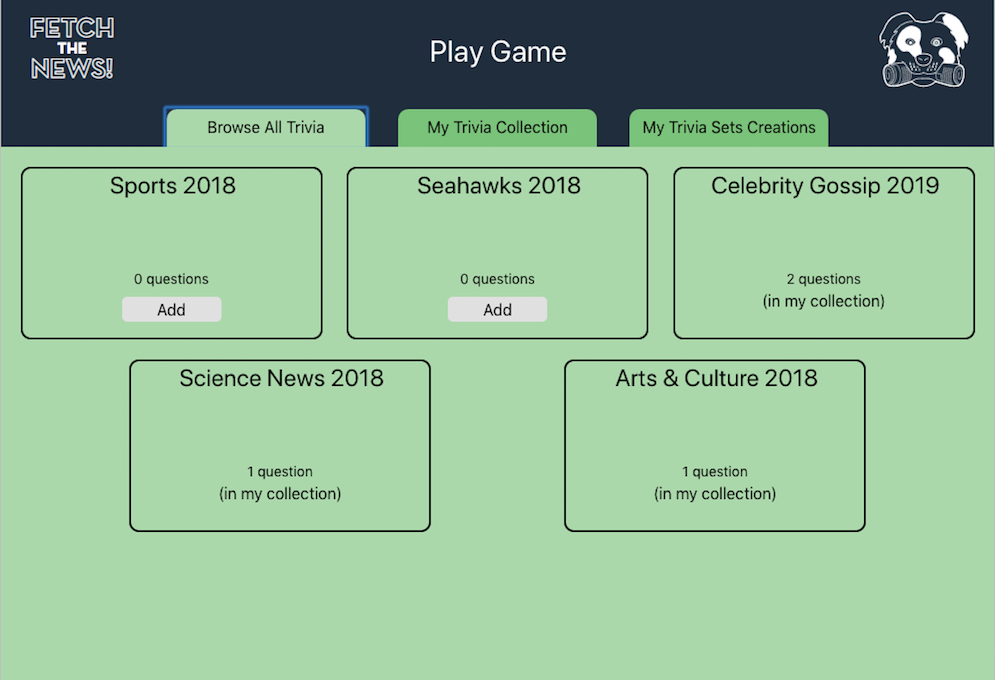Click 'in my collection' under Arts & Culture 2018
The image size is (995, 680).
tap(715, 493)
